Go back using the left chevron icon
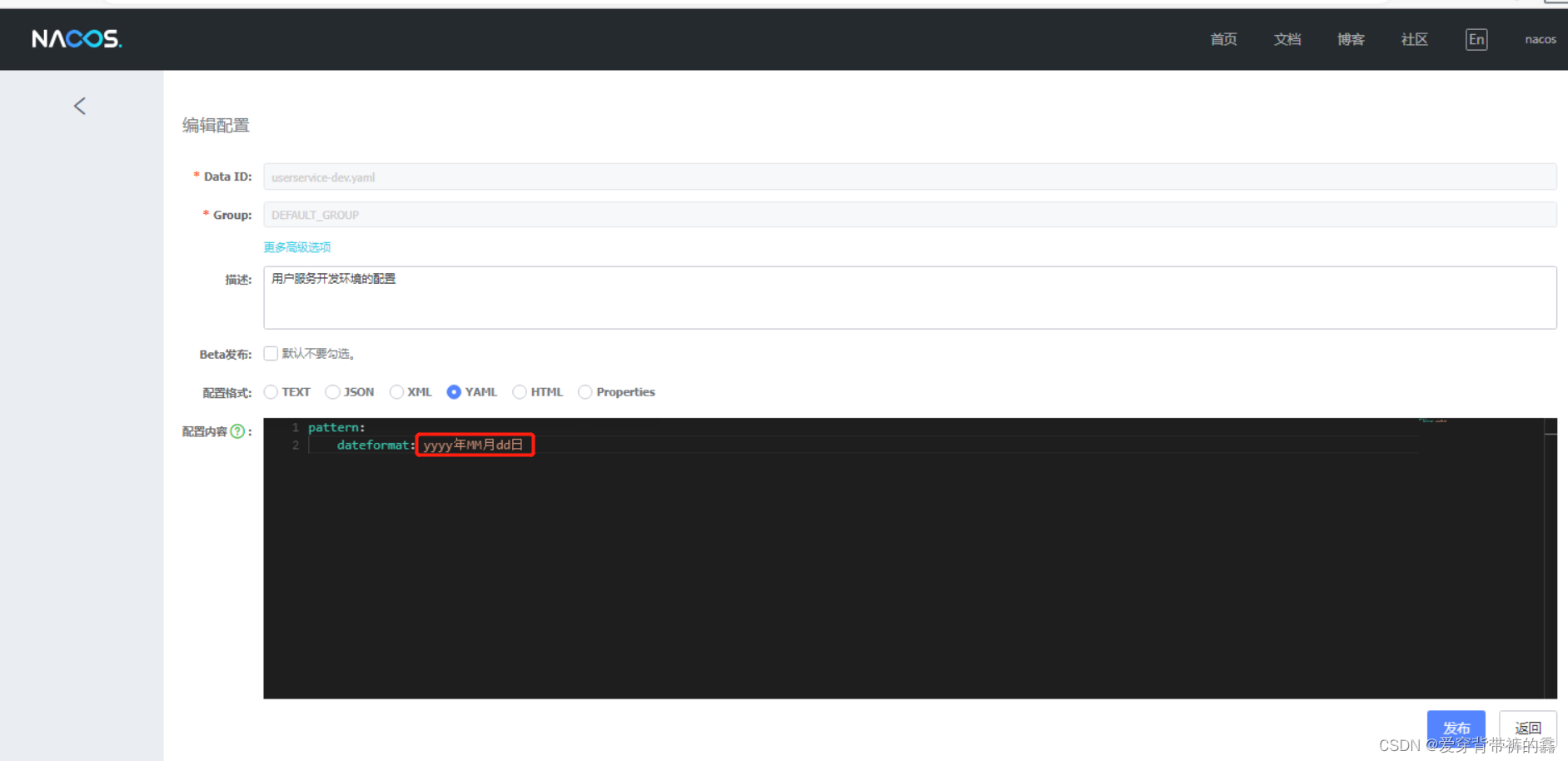This screenshot has height=761, width=1568. tap(80, 106)
